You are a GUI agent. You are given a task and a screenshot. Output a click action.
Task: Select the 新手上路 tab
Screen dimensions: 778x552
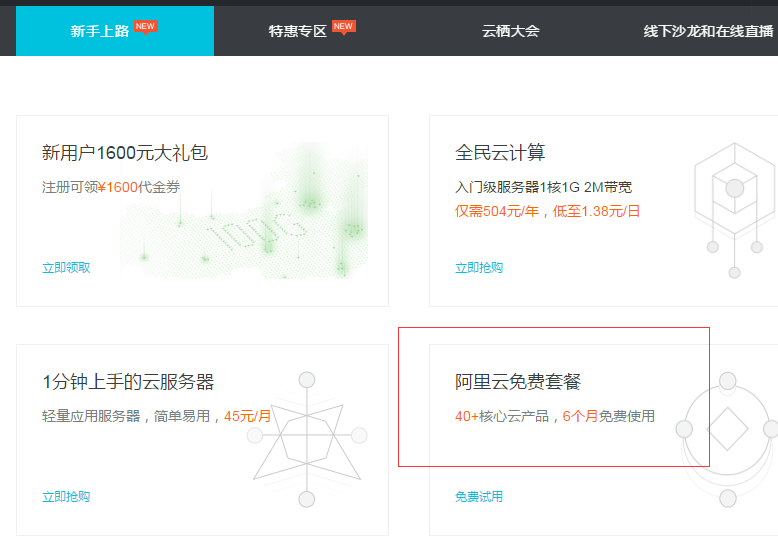[115, 31]
